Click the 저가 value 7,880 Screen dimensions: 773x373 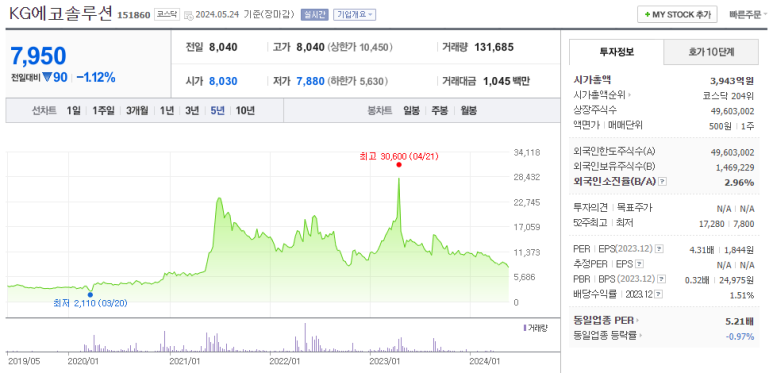pyautogui.click(x=311, y=81)
